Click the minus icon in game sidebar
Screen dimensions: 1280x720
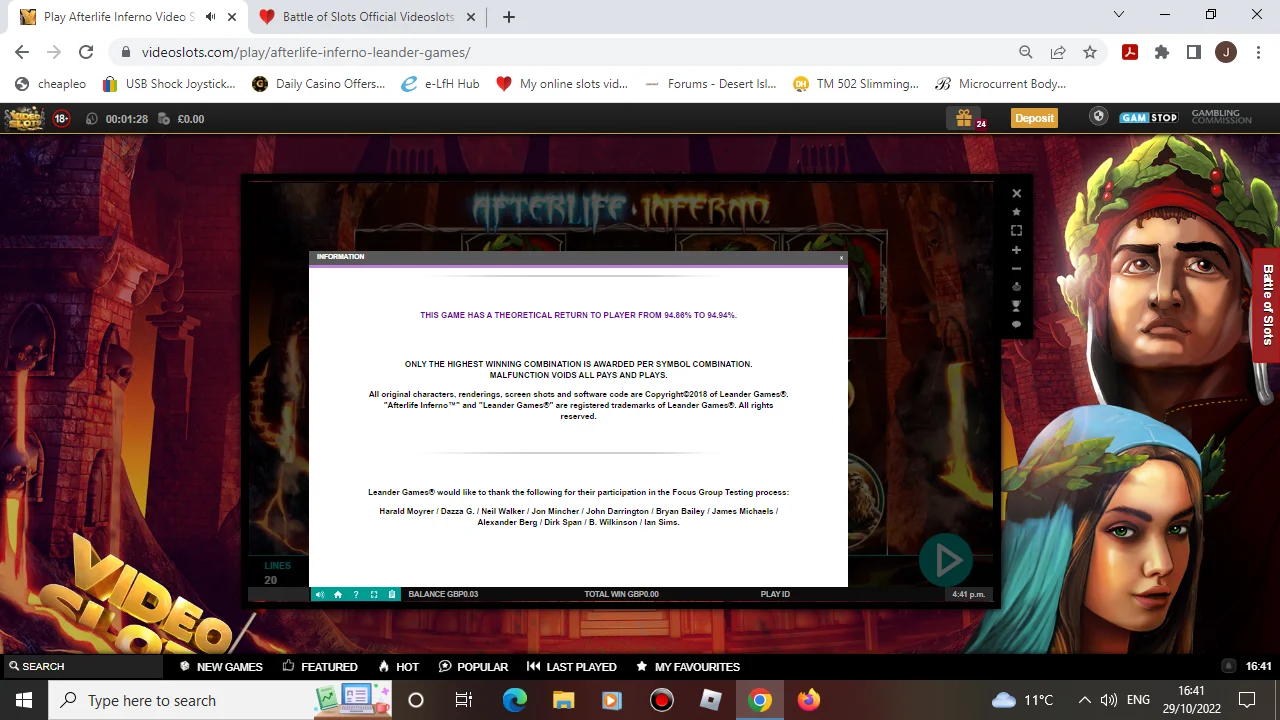1017,269
